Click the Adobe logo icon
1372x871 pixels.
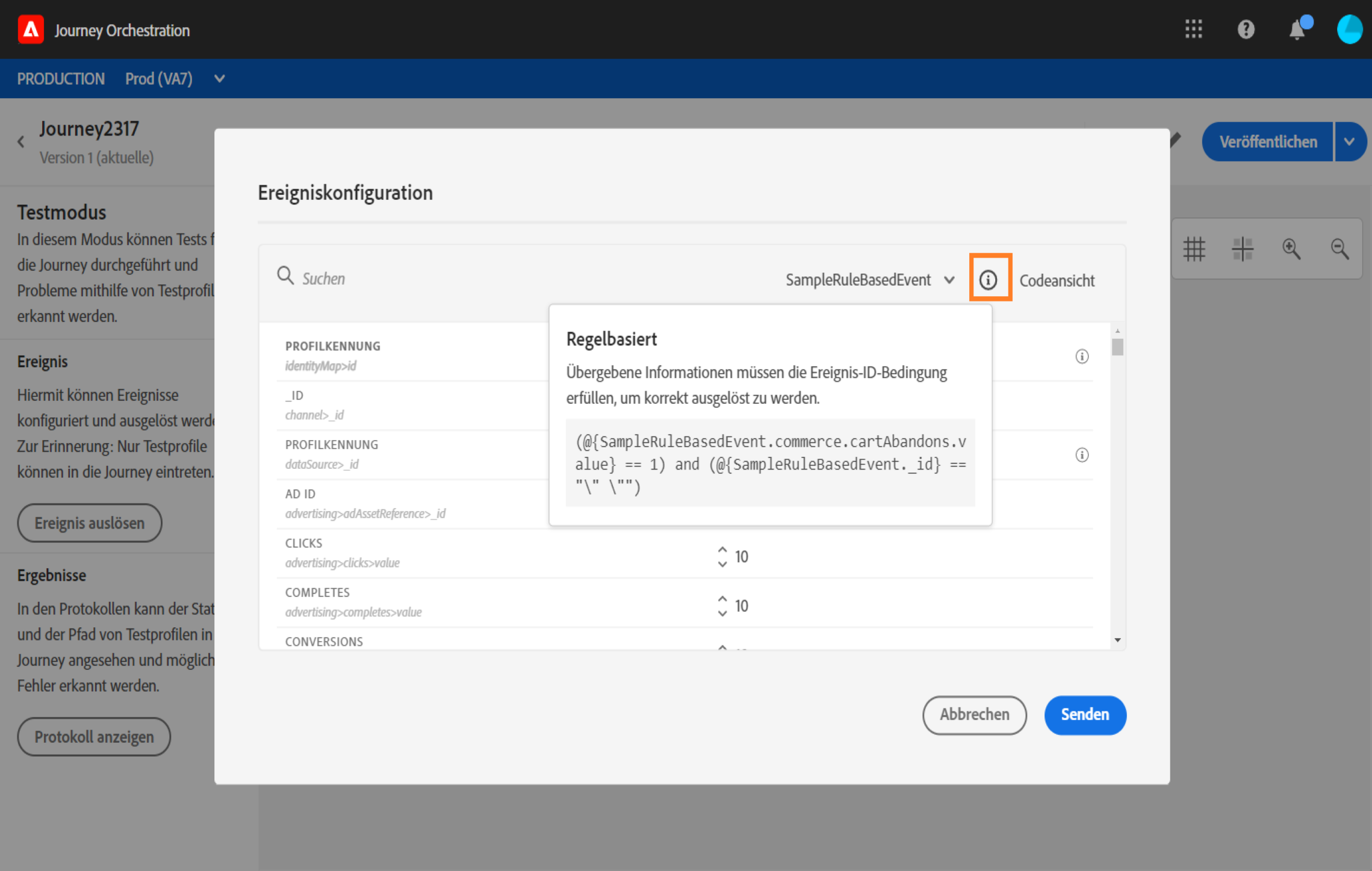(x=31, y=29)
